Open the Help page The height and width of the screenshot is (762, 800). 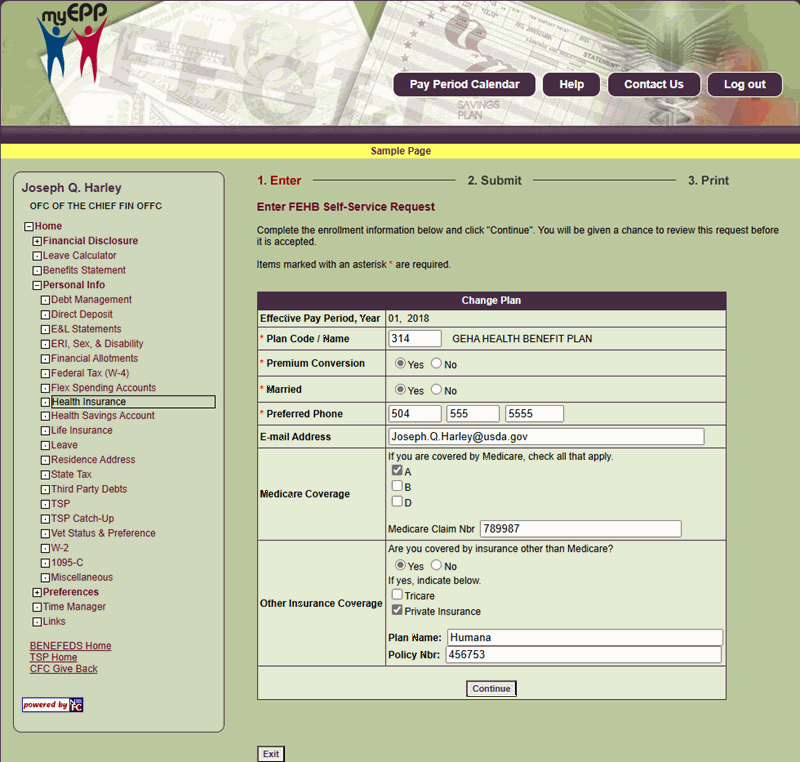click(571, 85)
